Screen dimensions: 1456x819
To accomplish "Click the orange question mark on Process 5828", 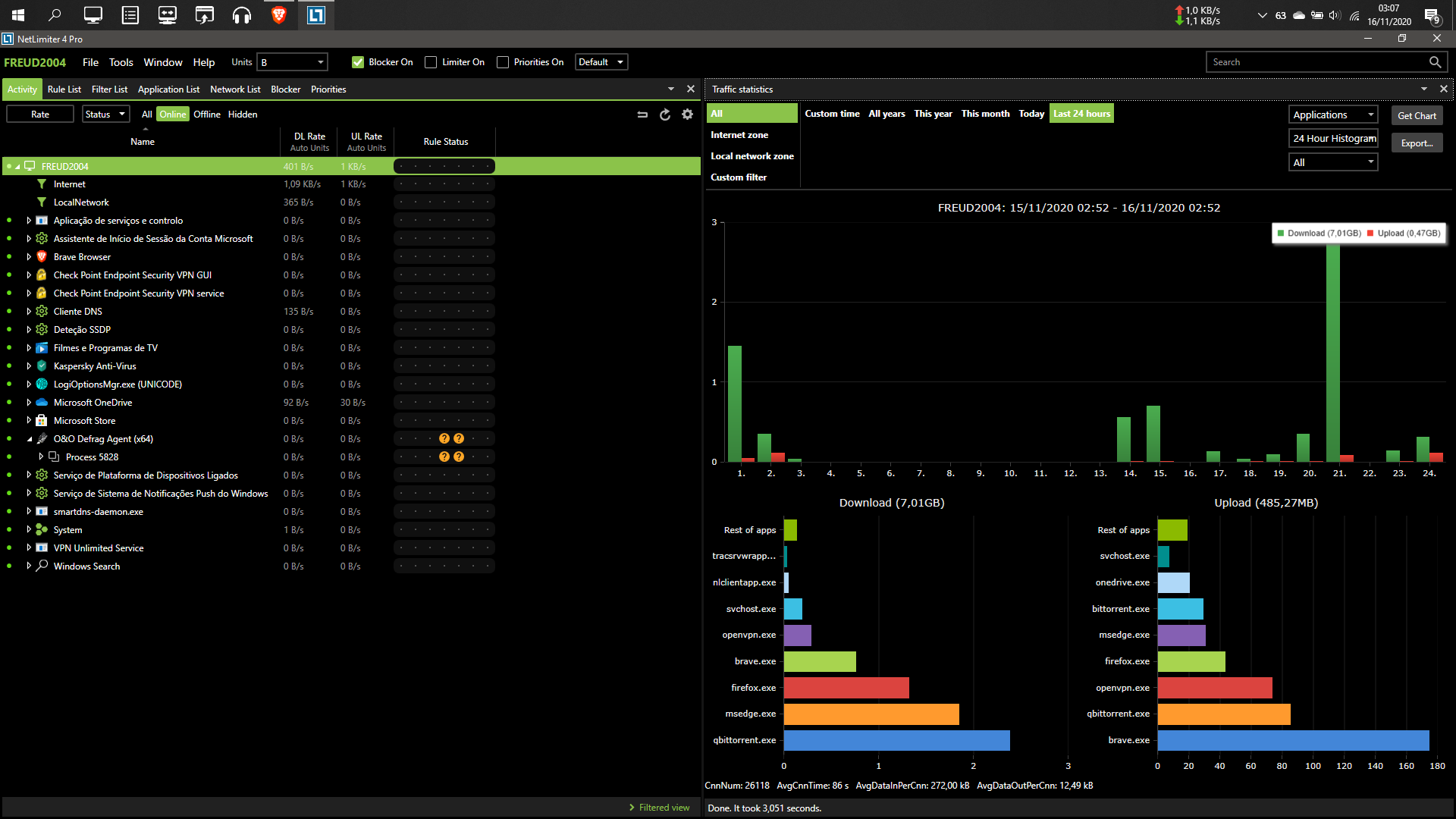I will tap(444, 457).
